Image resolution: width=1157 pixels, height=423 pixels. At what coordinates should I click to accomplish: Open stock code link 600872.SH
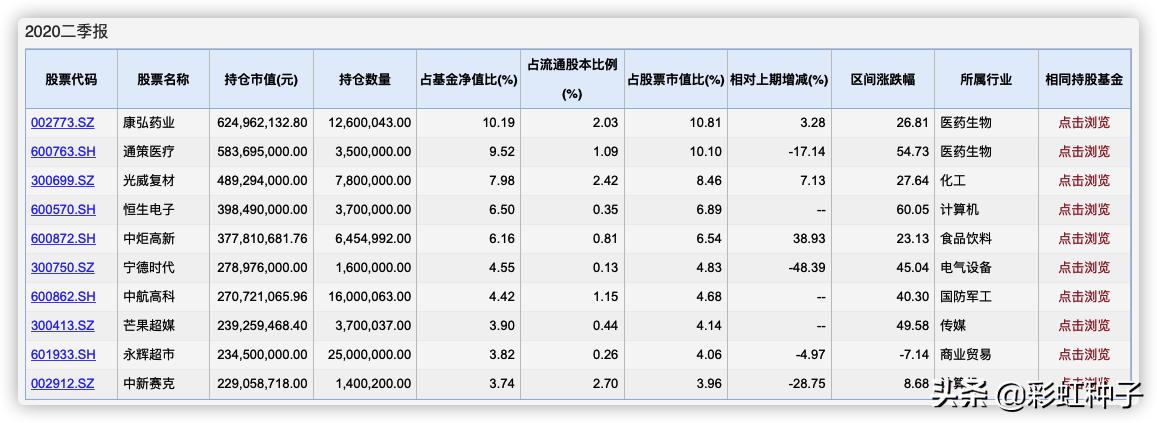[x=63, y=238]
